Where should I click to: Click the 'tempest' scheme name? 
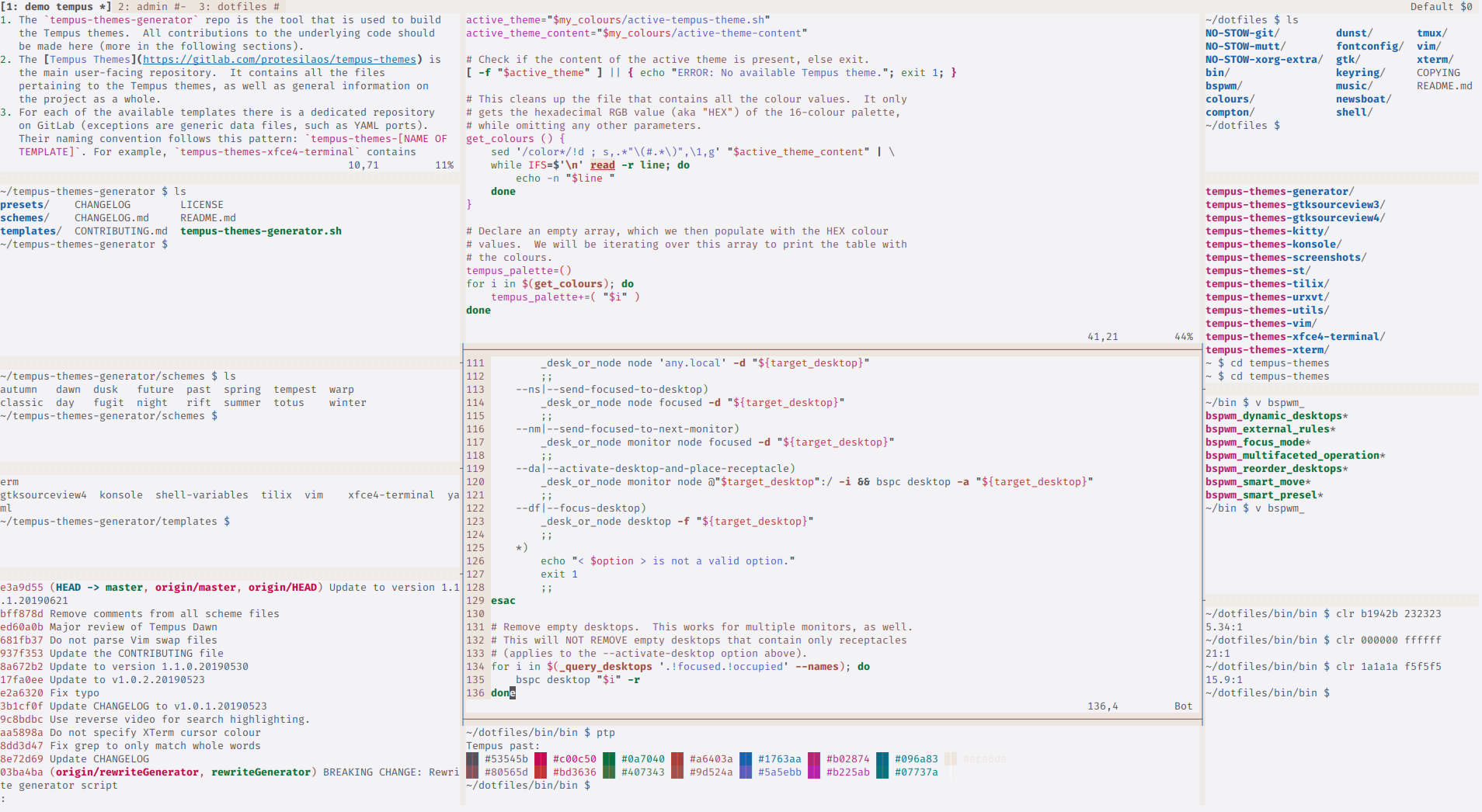click(295, 390)
